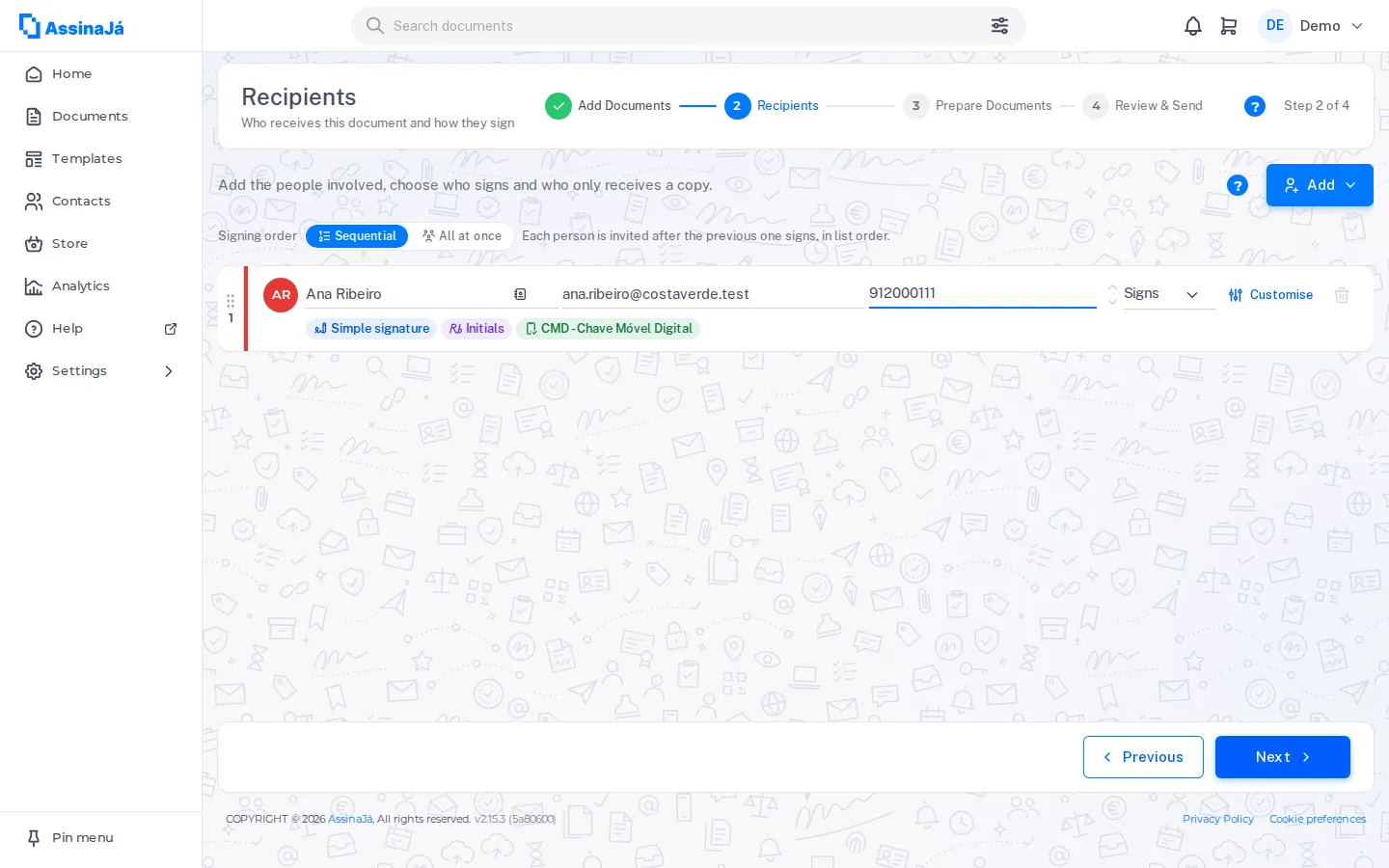Click the completed Add Documents checkmark
Viewport: 1389px width, 868px height.
tap(558, 106)
